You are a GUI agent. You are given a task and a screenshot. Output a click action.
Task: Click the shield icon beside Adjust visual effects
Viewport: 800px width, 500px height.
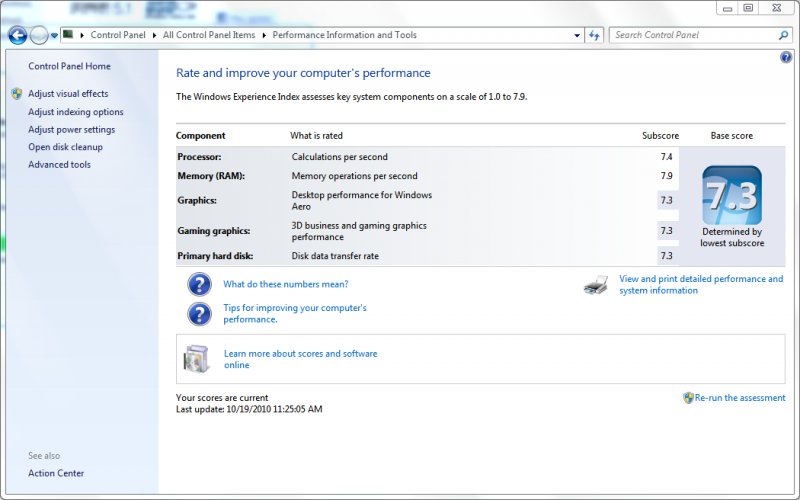[x=17, y=93]
